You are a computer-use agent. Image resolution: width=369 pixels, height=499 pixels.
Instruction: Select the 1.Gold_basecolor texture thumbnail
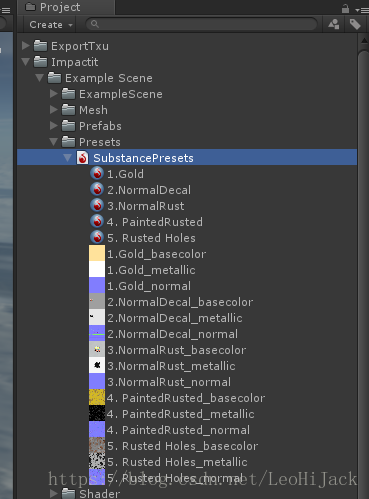click(97, 254)
